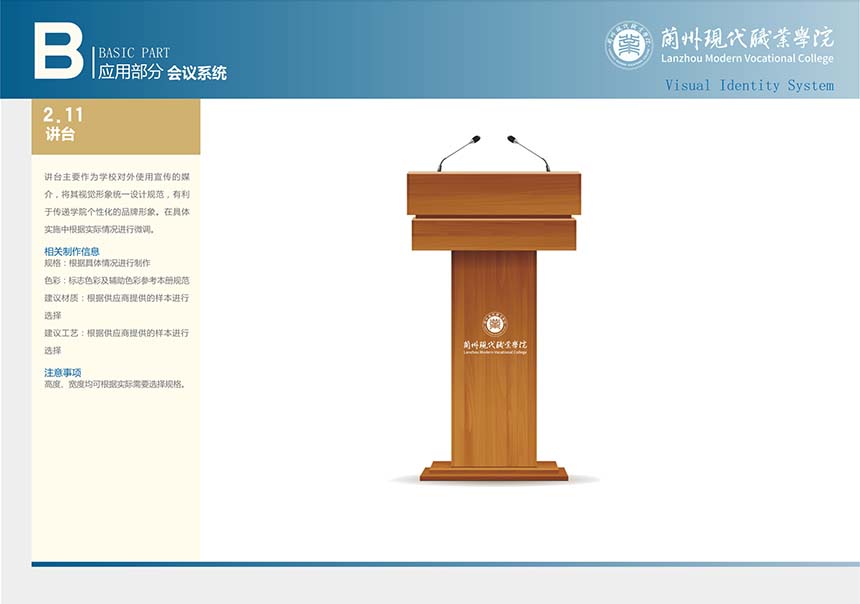
Task: Select the calligraphy college name in header
Action: tap(747, 38)
